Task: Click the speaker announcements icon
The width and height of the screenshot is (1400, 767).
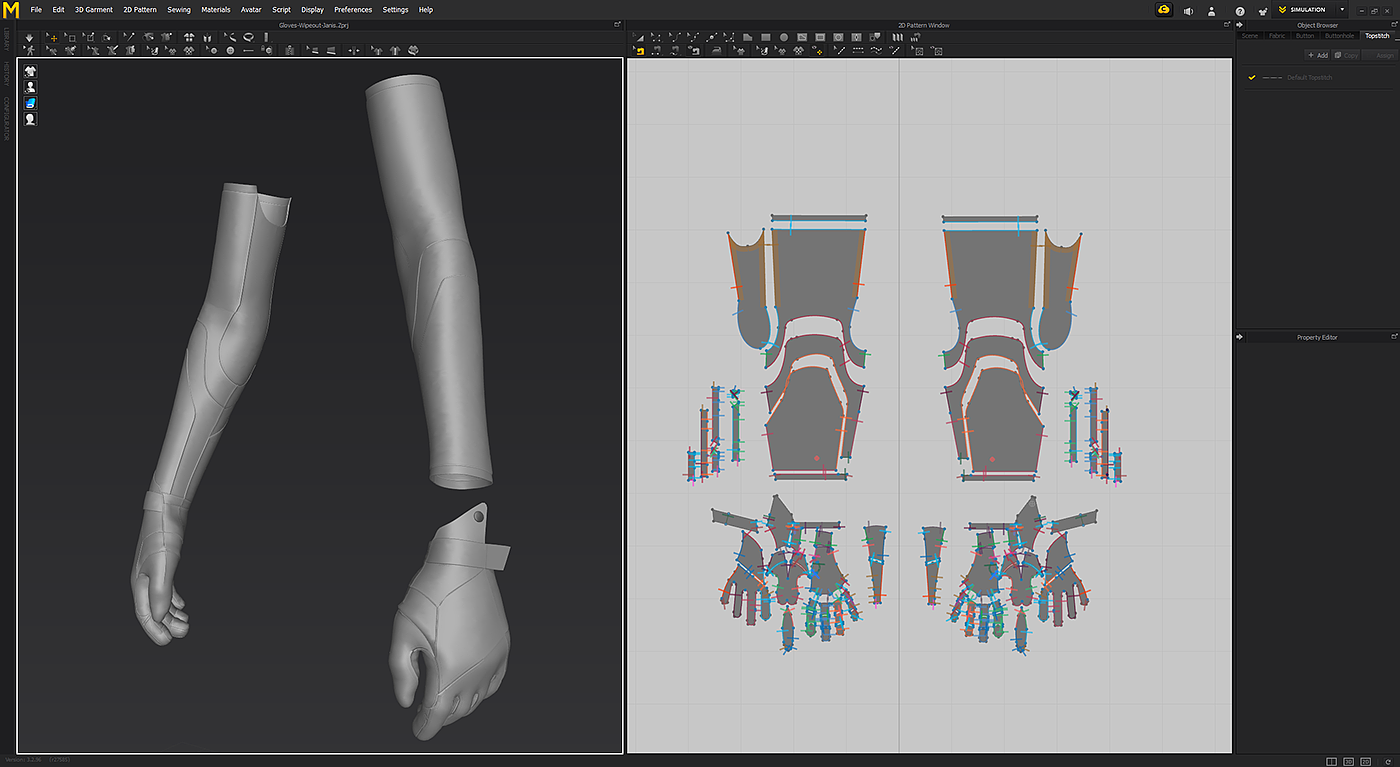Action: [1188, 11]
